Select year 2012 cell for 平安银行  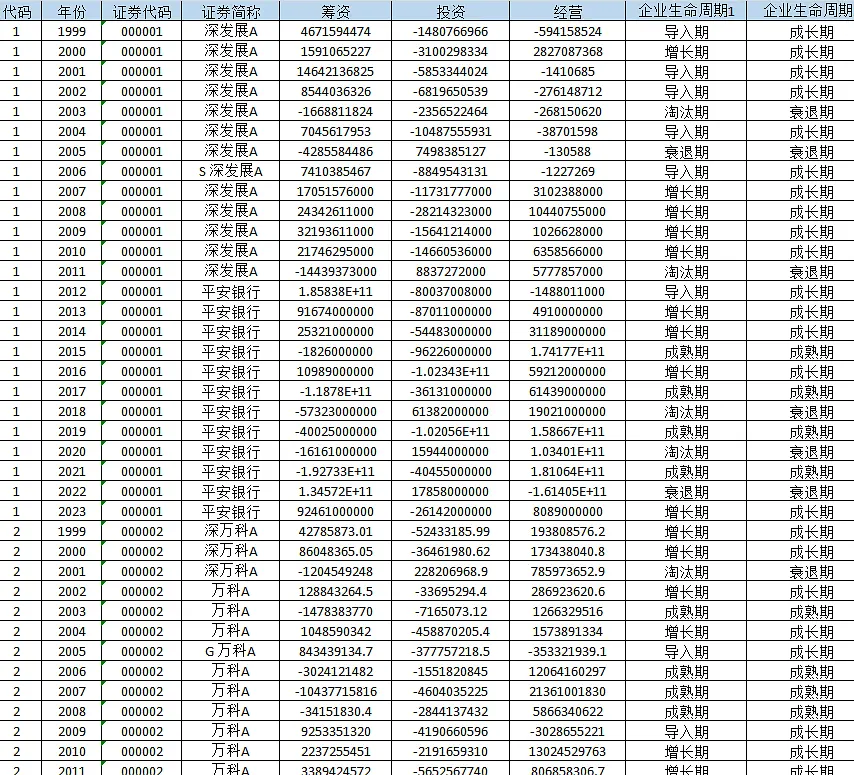(x=71, y=291)
